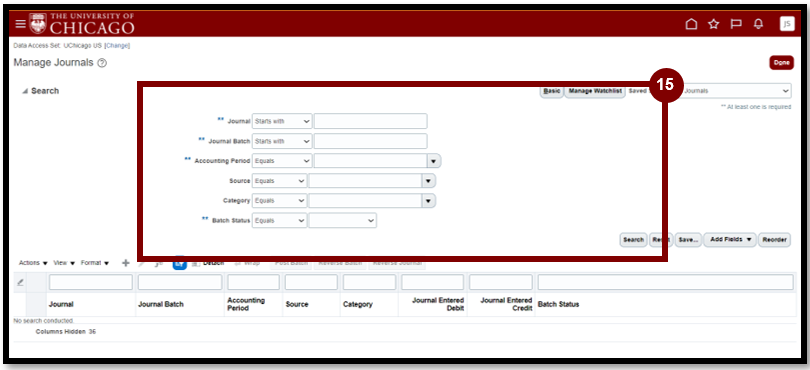The image size is (810, 370).
Task: Click the Done button
Action: pyautogui.click(x=782, y=63)
